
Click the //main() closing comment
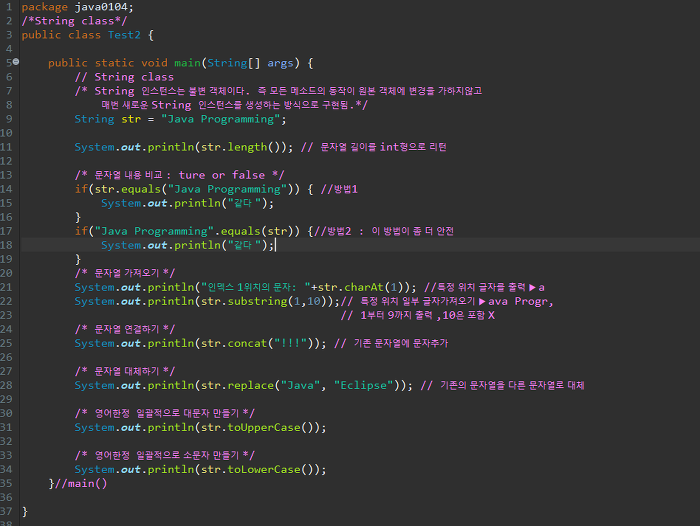click(81, 484)
